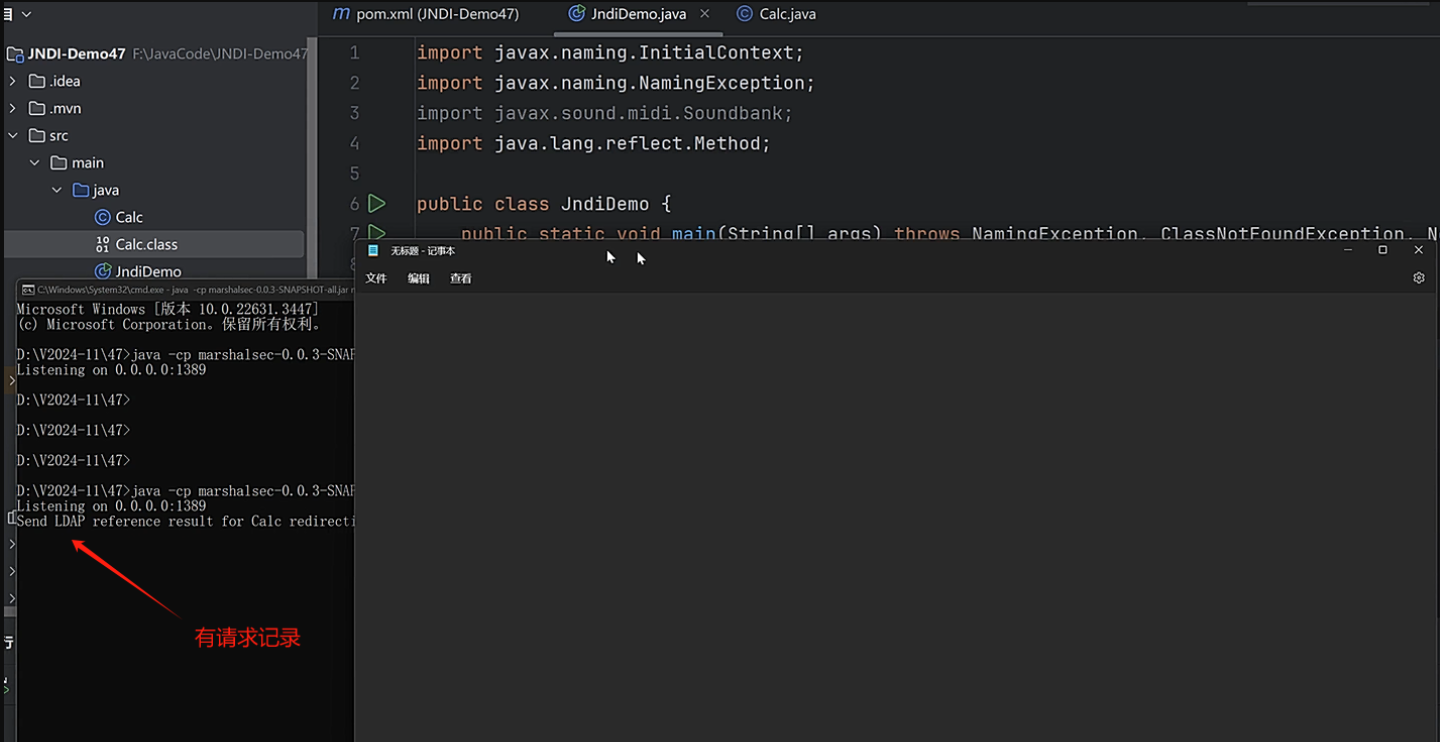Run the JndiDemo class from line 6 gutter
1440x742 pixels.
377,204
